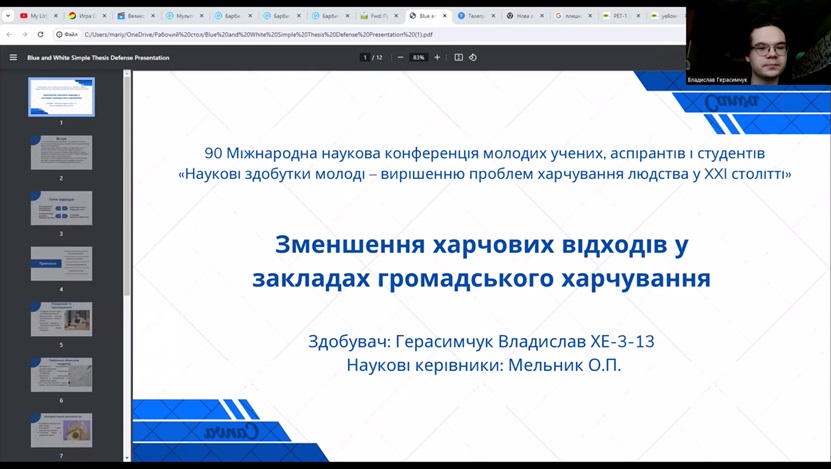The height and width of the screenshot is (469, 831).
Task: Click the webcam video of Владислав Герасимчук
Action: coord(758,42)
